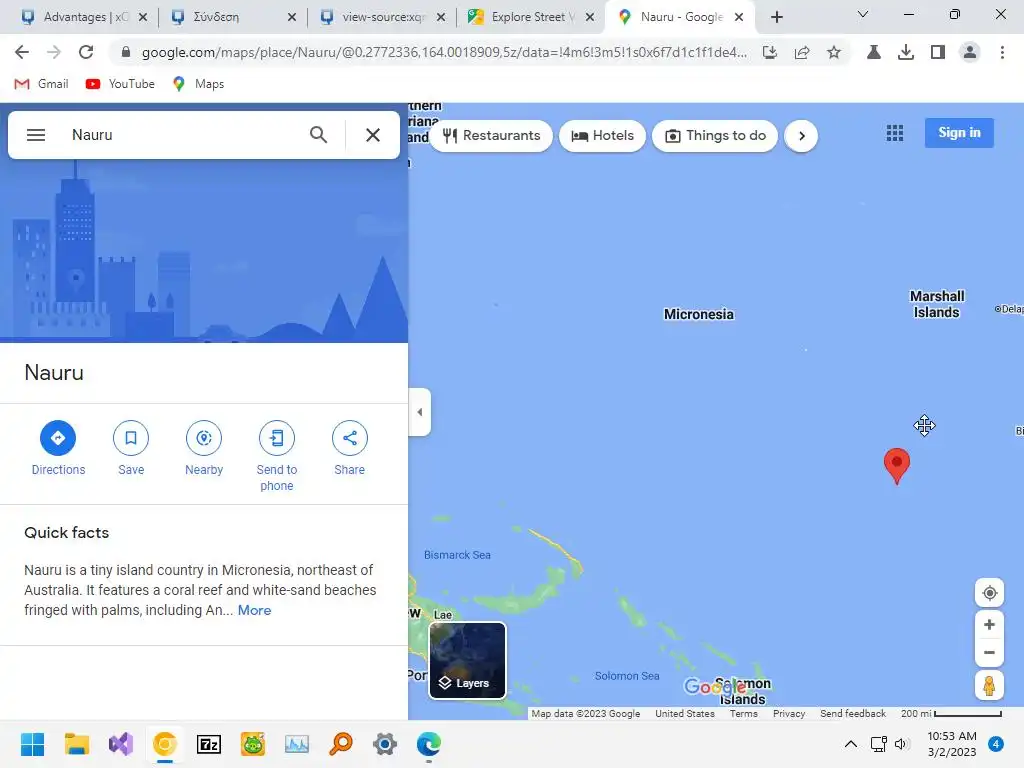This screenshot has width=1024, height=768.
Task: Zoom out on the map with minus
Action: pos(989,652)
